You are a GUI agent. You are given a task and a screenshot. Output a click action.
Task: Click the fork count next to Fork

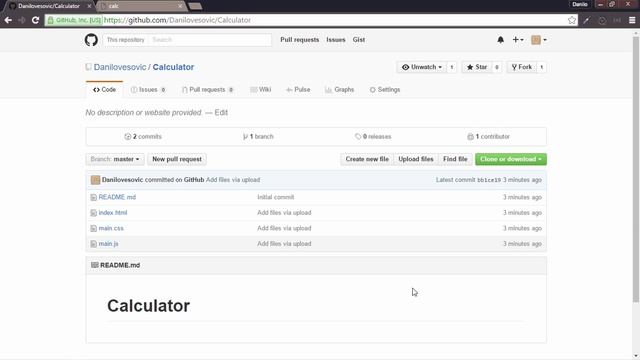click(542, 67)
